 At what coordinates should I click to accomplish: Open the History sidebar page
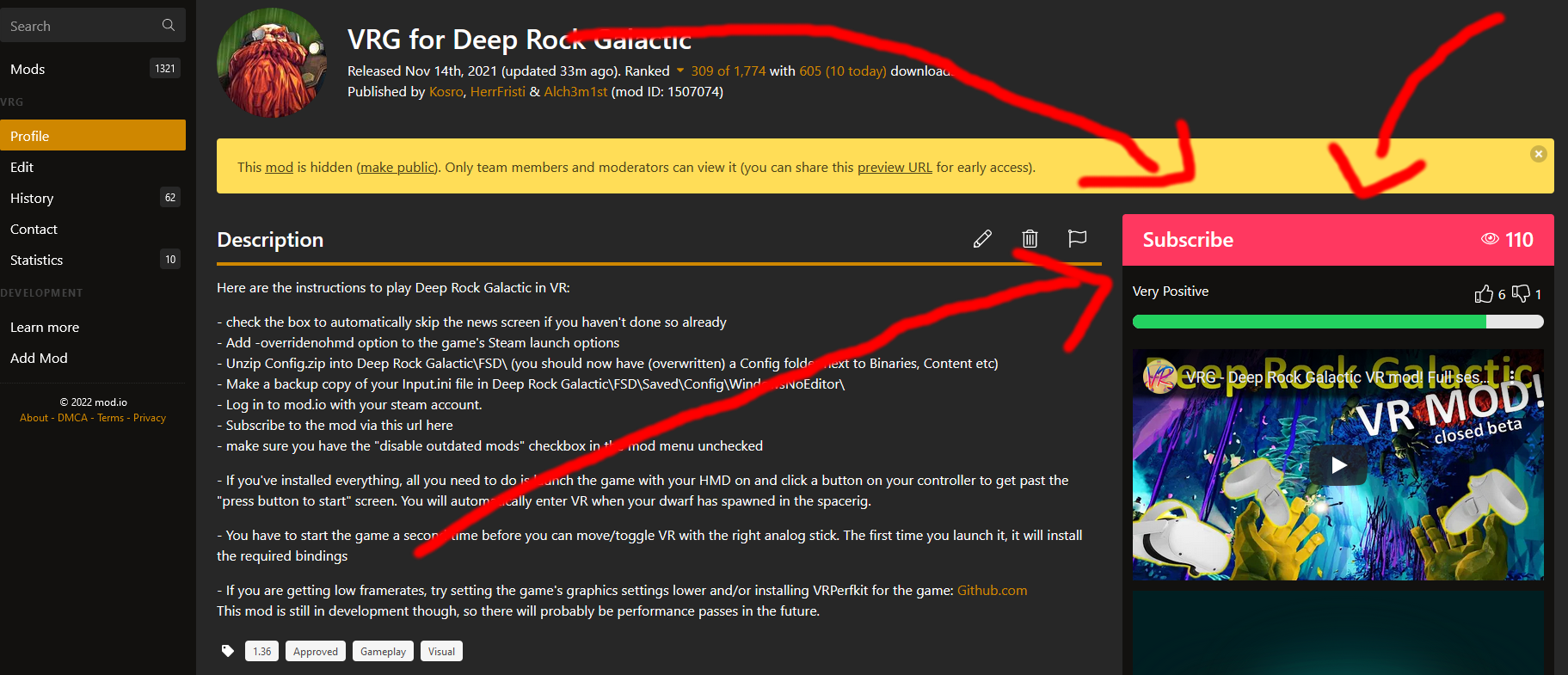click(x=93, y=198)
